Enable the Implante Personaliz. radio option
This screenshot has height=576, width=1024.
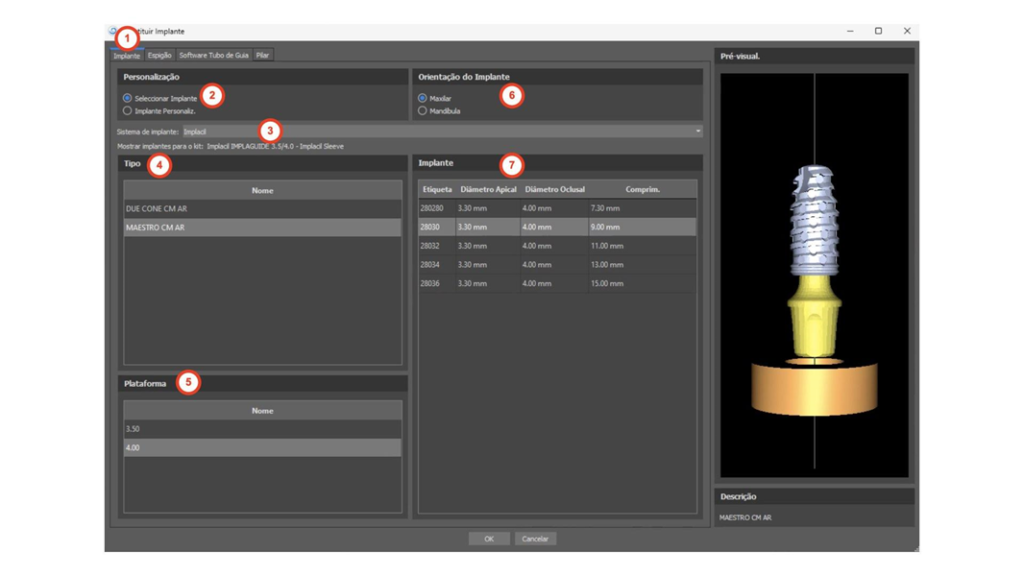128,111
